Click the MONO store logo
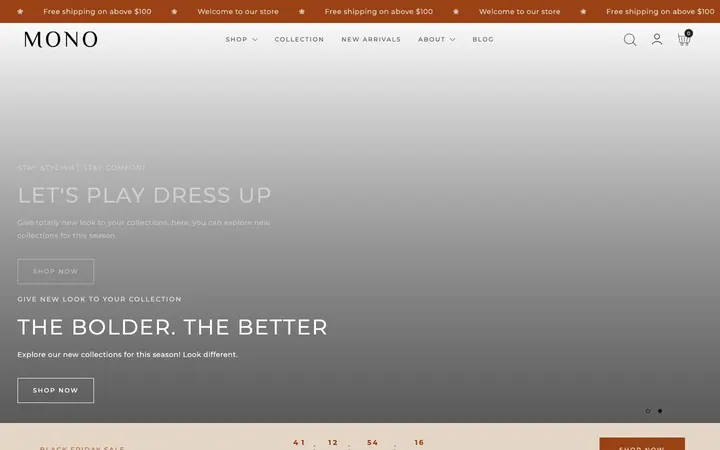720x450 pixels. (61, 39)
